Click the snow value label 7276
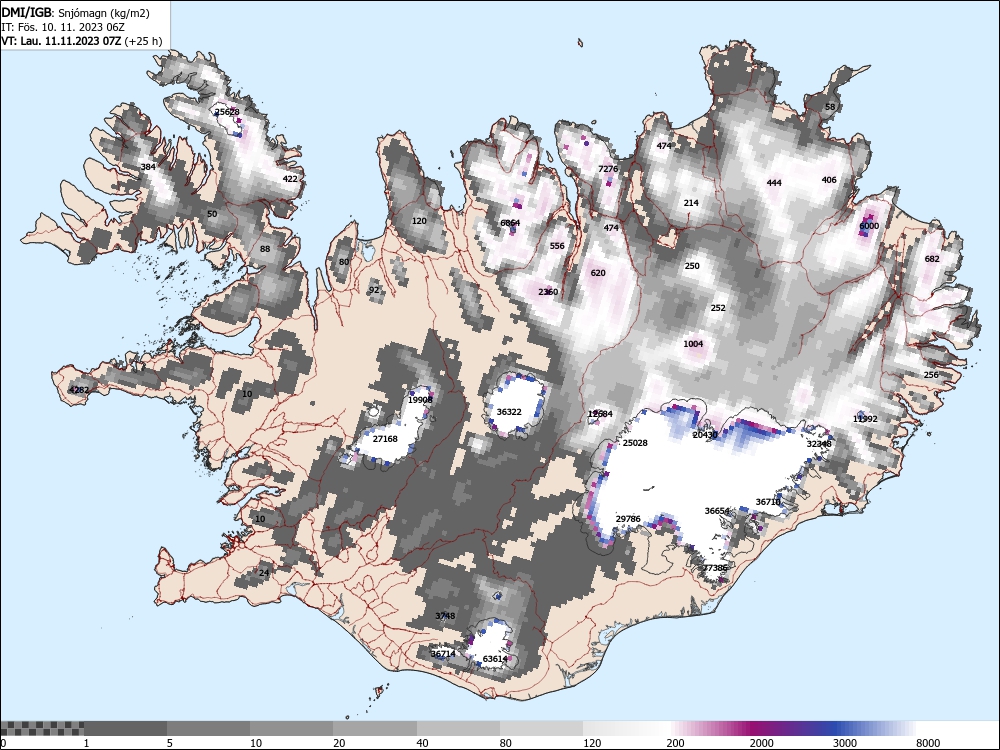Image resolution: width=1000 pixels, height=750 pixels. 608,169
